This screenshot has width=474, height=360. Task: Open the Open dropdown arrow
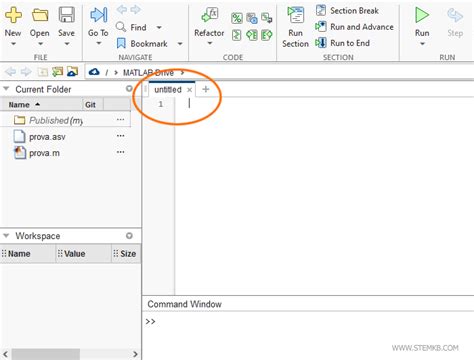pyautogui.click(x=40, y=44)
